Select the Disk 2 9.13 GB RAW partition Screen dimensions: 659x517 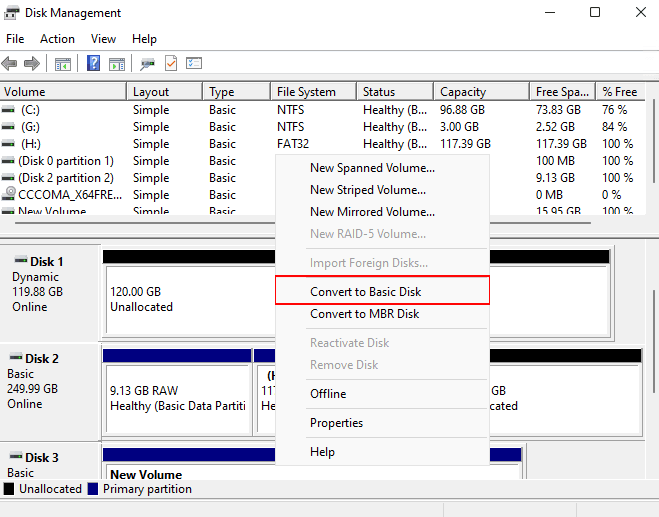coord(176,399)
